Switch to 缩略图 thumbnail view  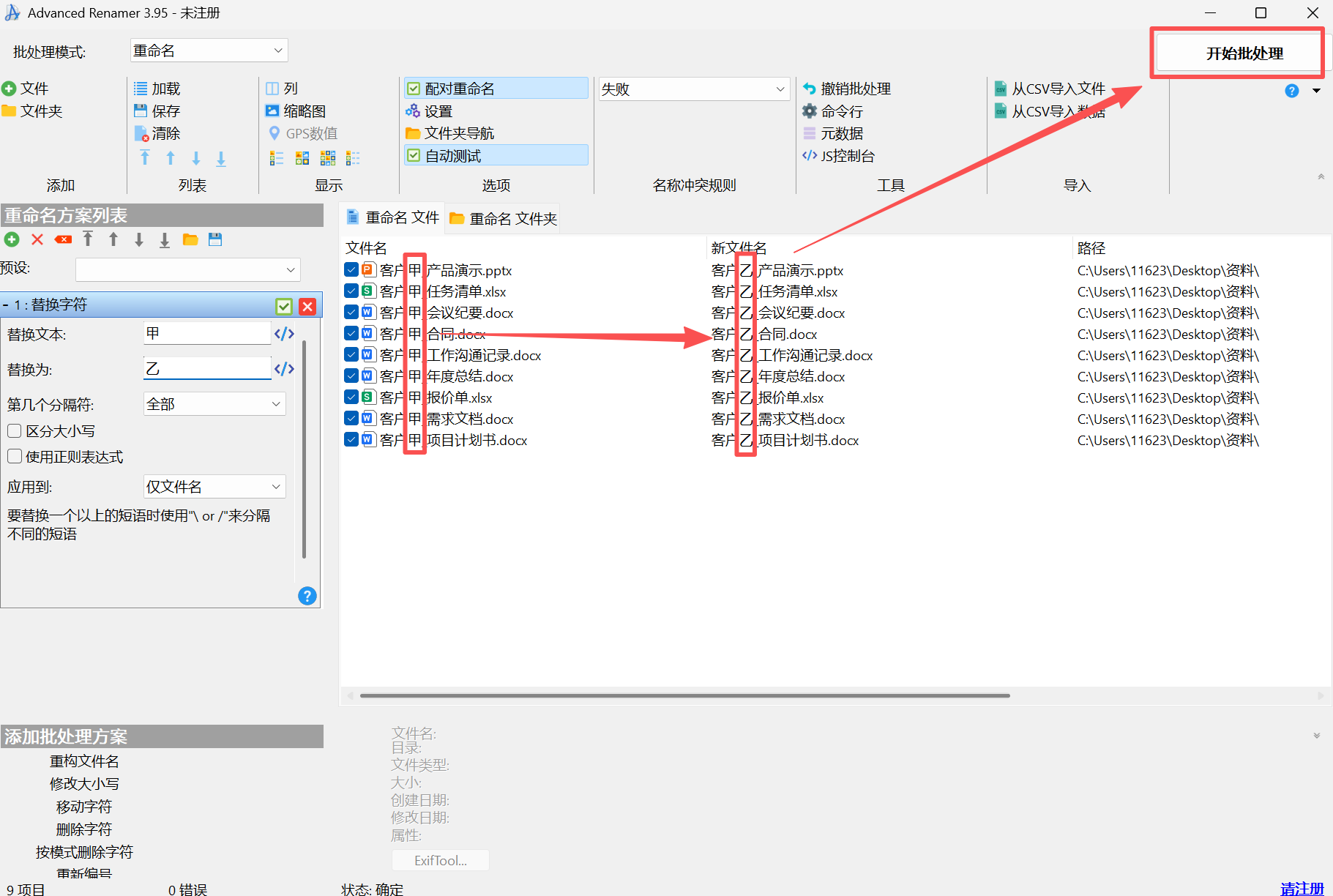pyautogui.click(x=296, y=111)
